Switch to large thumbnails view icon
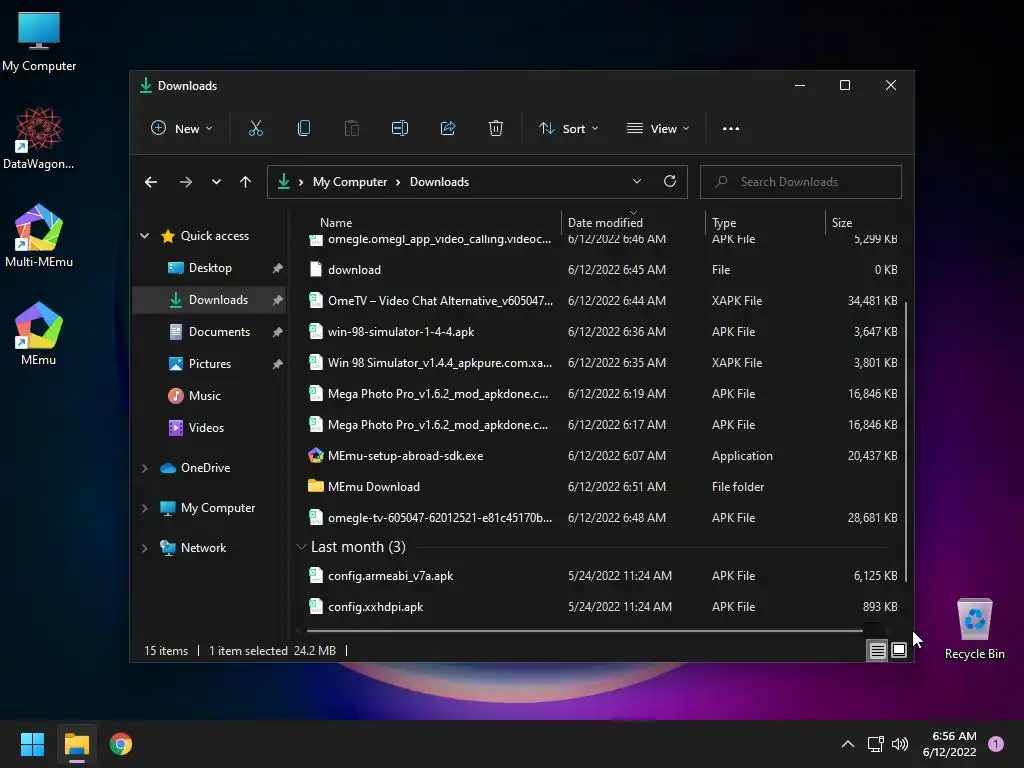Viewport: 1024px width, 768px height. pos(899,650)
